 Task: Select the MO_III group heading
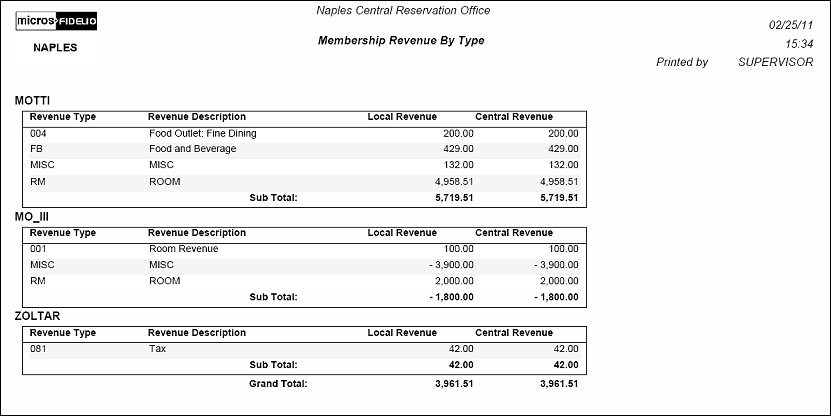pos(35,217)
